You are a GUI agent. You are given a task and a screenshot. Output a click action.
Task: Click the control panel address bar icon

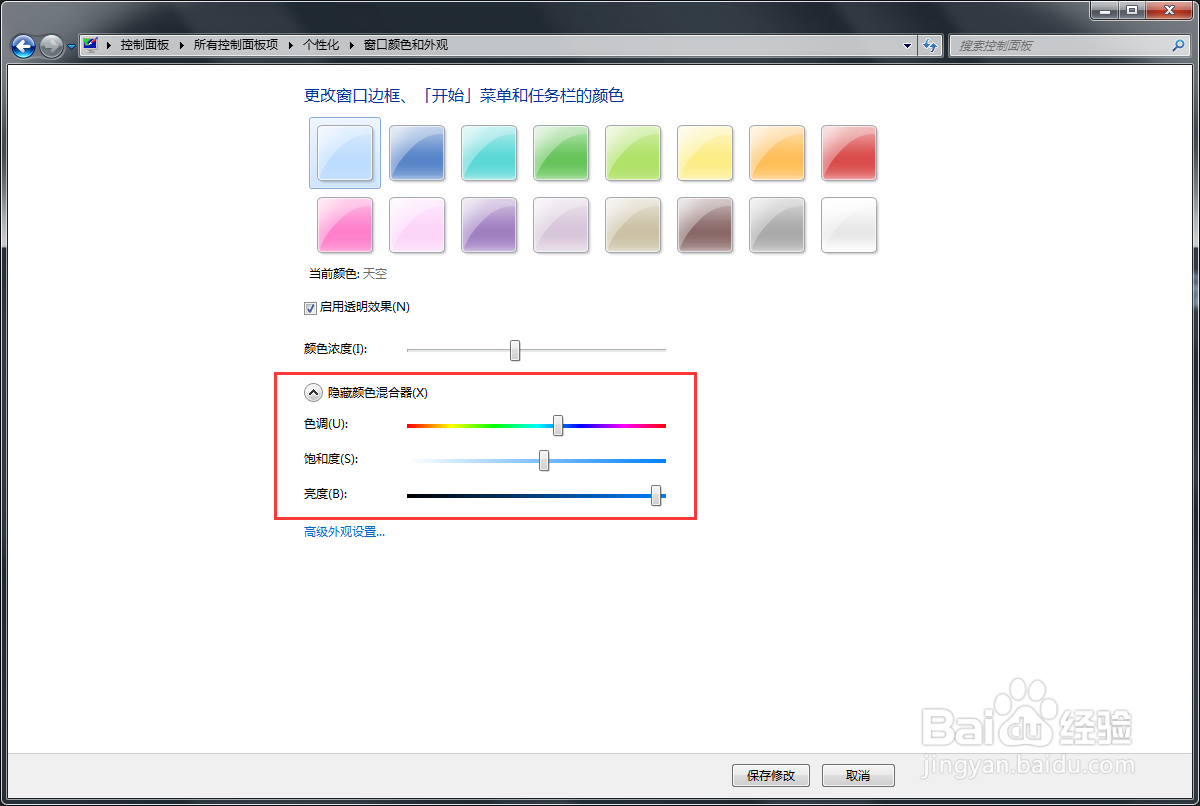pyautogui.click(x=91, y=45)
